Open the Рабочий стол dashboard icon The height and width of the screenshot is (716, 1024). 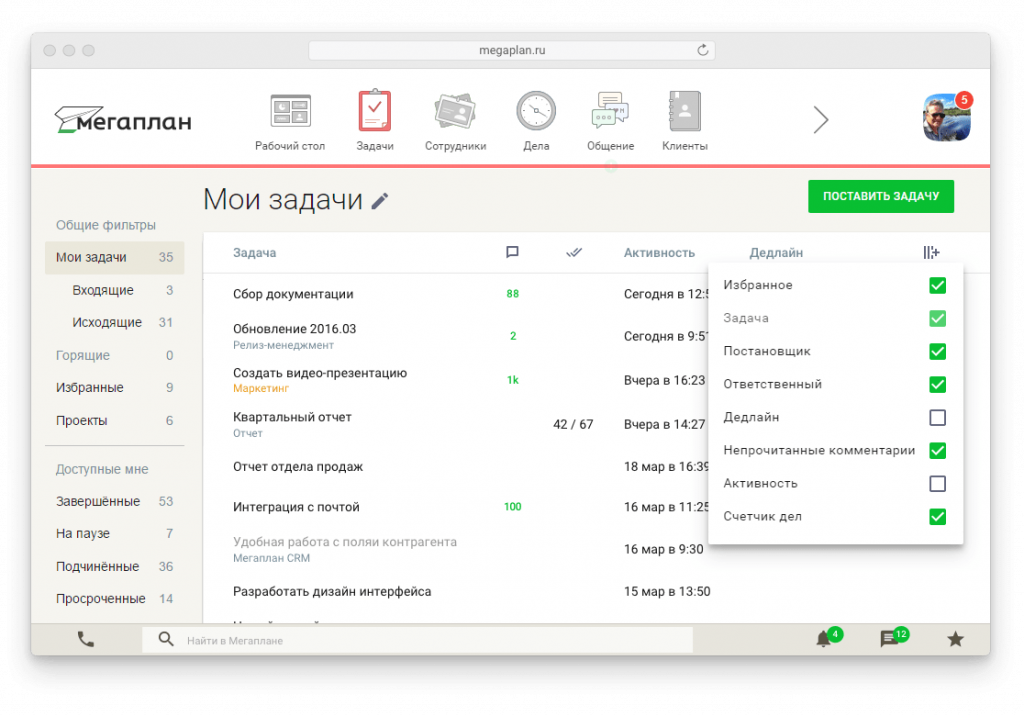[x=290, y=111]
